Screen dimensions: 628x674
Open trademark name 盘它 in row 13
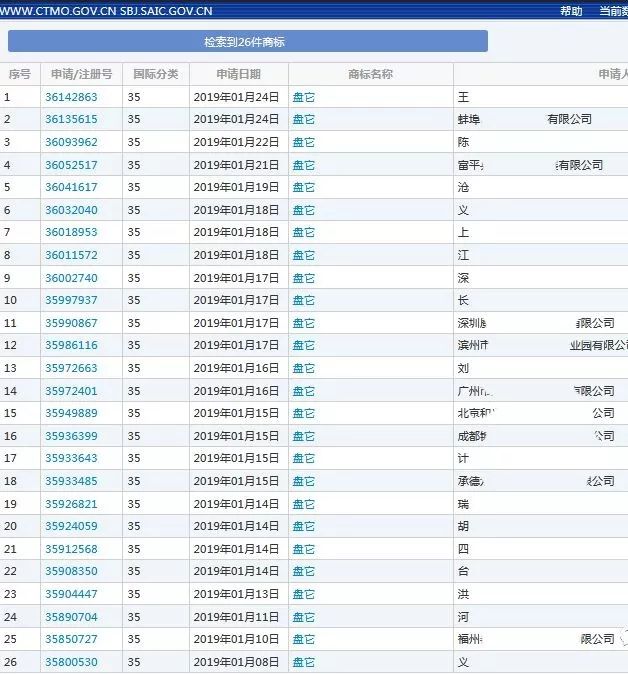303,368
